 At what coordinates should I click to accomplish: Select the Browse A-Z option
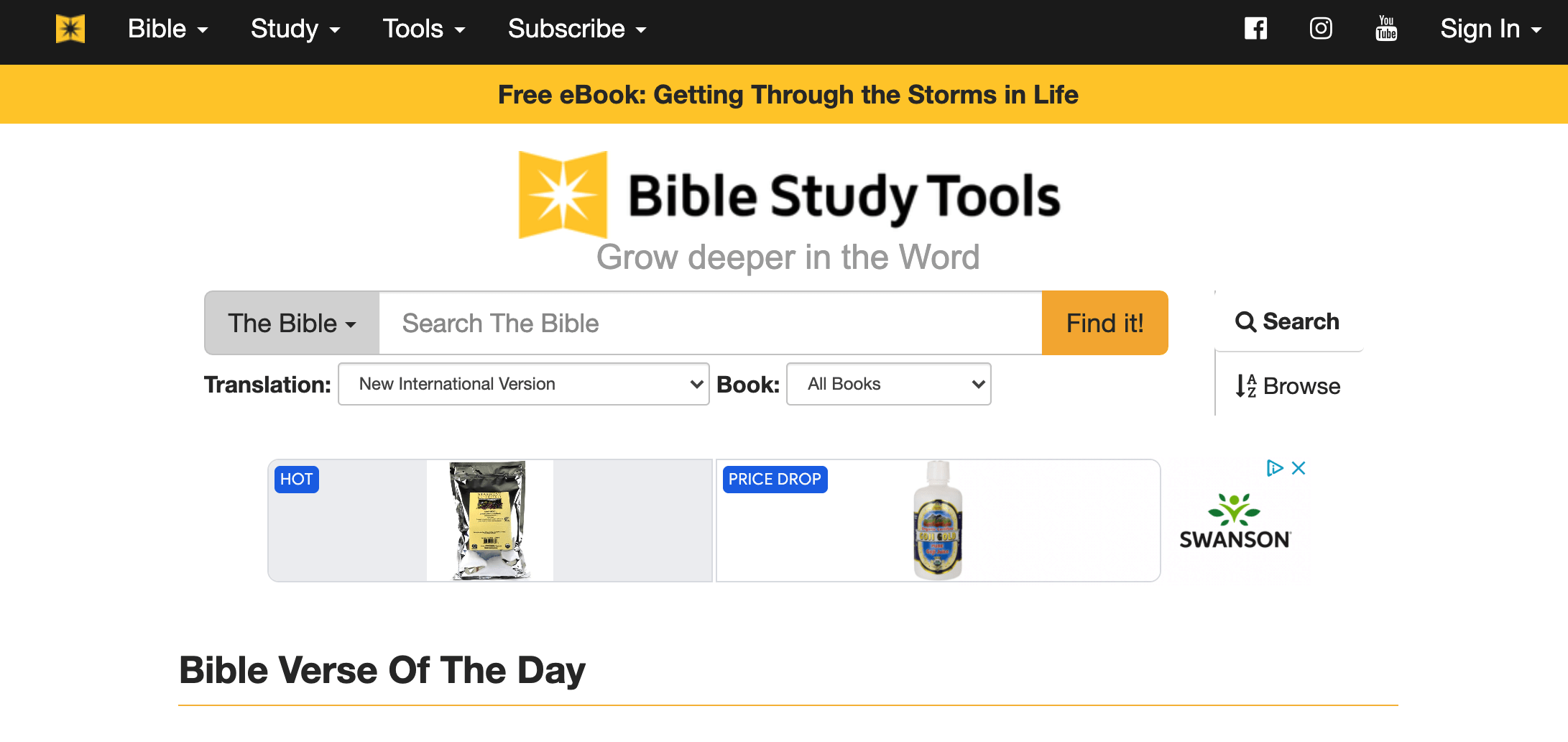(x=1288, y=386)
